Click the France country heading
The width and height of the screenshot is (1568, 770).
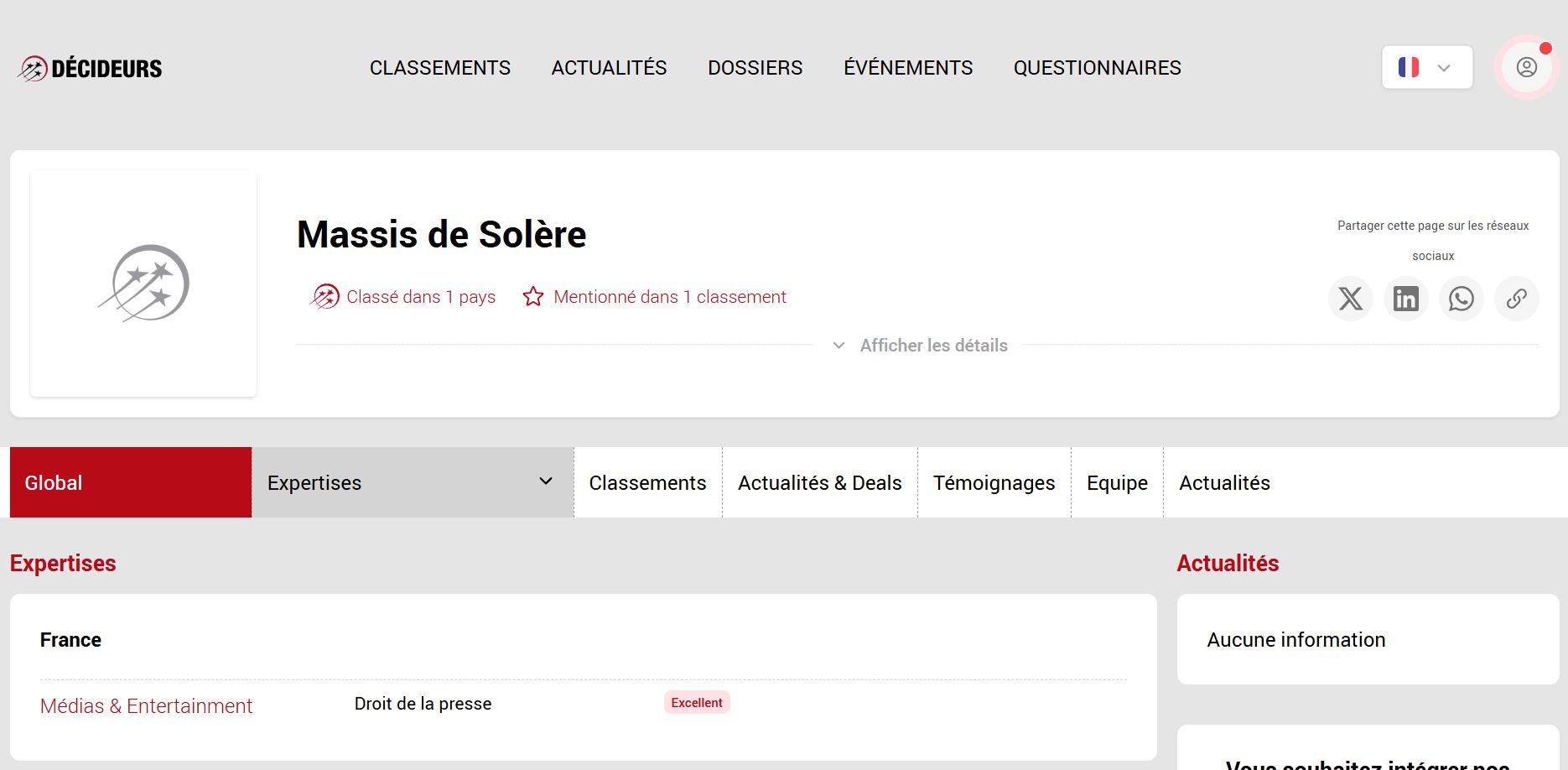tap(70, 640)
